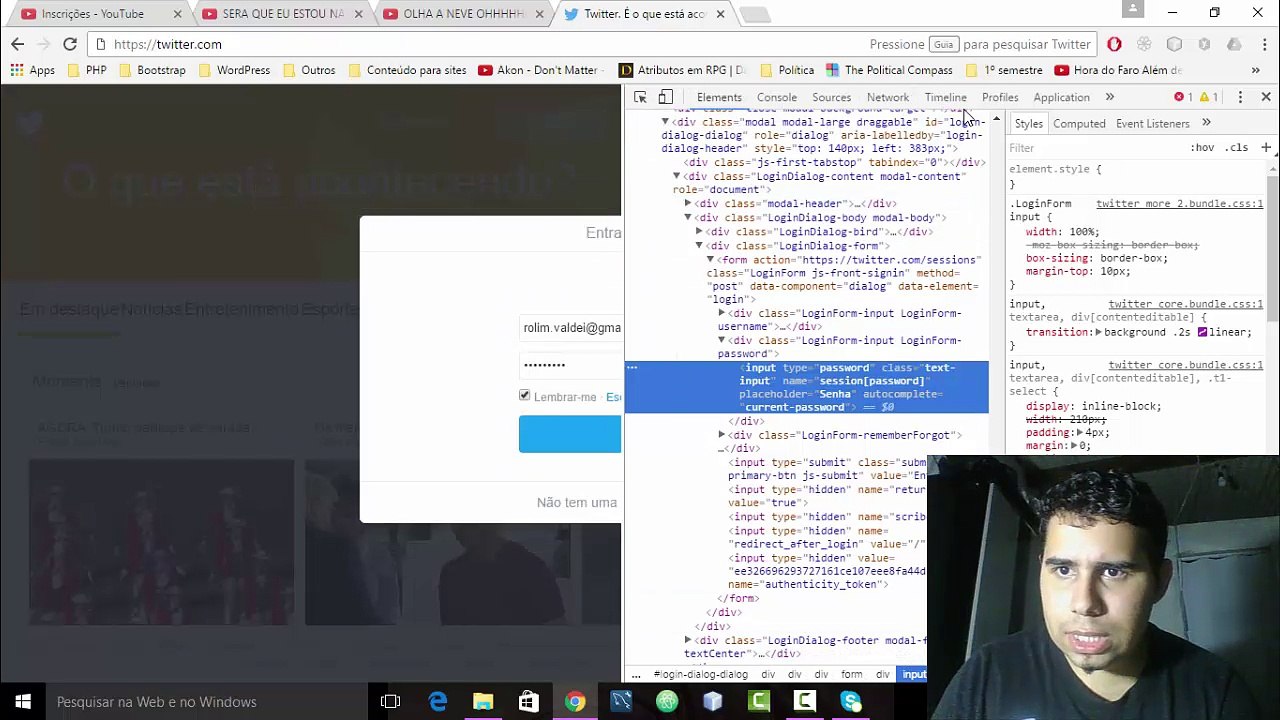Image resolution: width=1280 pixels, height=720 pixels.
Task: Switch to the Profiles tab
Action: [x=999, y=97]
